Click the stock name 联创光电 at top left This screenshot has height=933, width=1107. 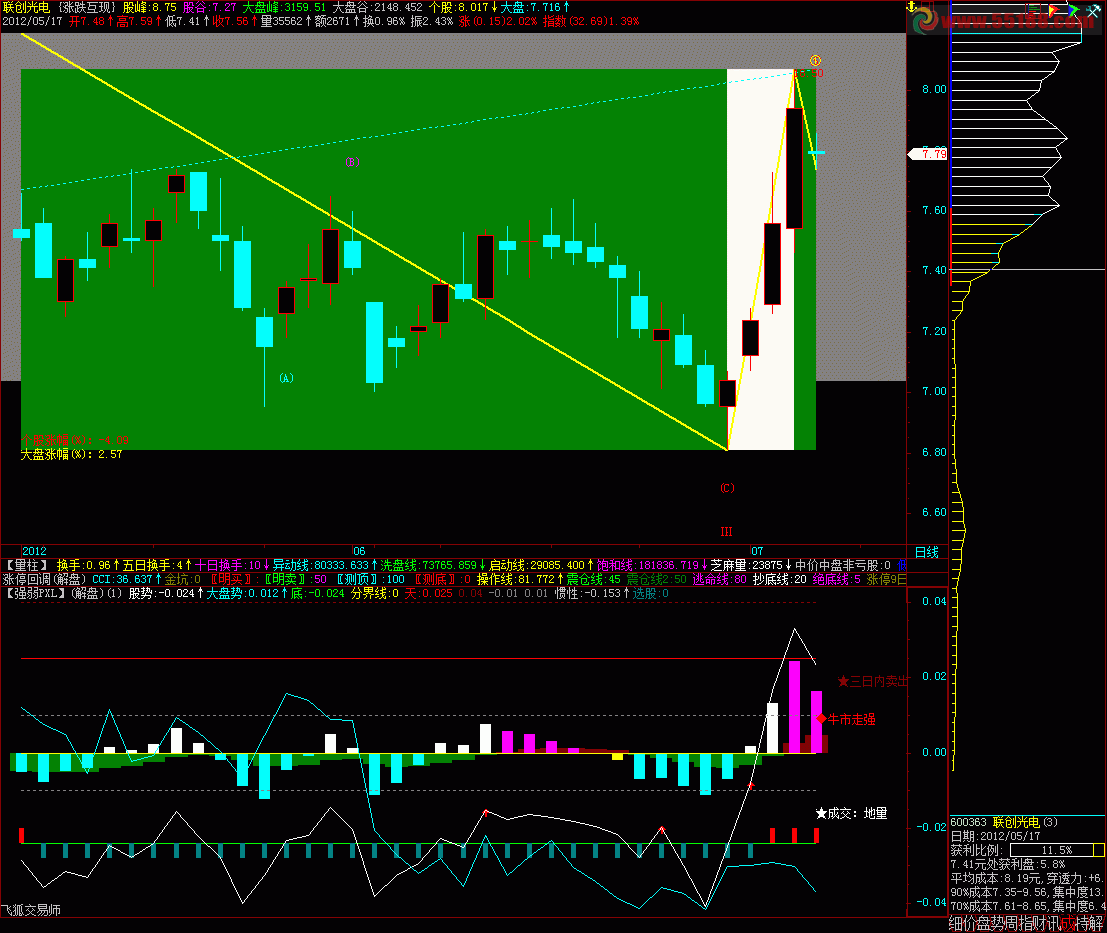point(26,7)
